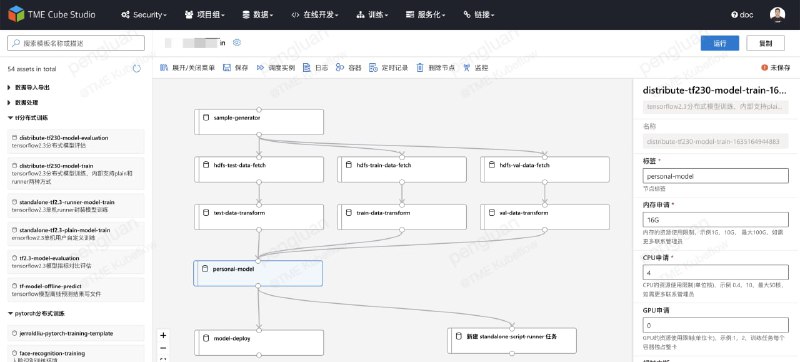Open 定时记录 from the toolbar

tap(388, 68)
